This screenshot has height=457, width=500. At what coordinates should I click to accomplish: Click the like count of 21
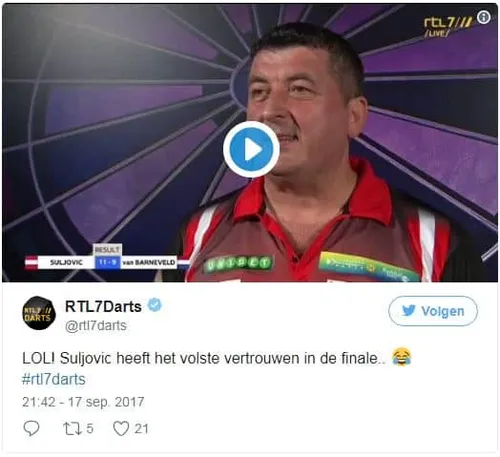[141, 429]
